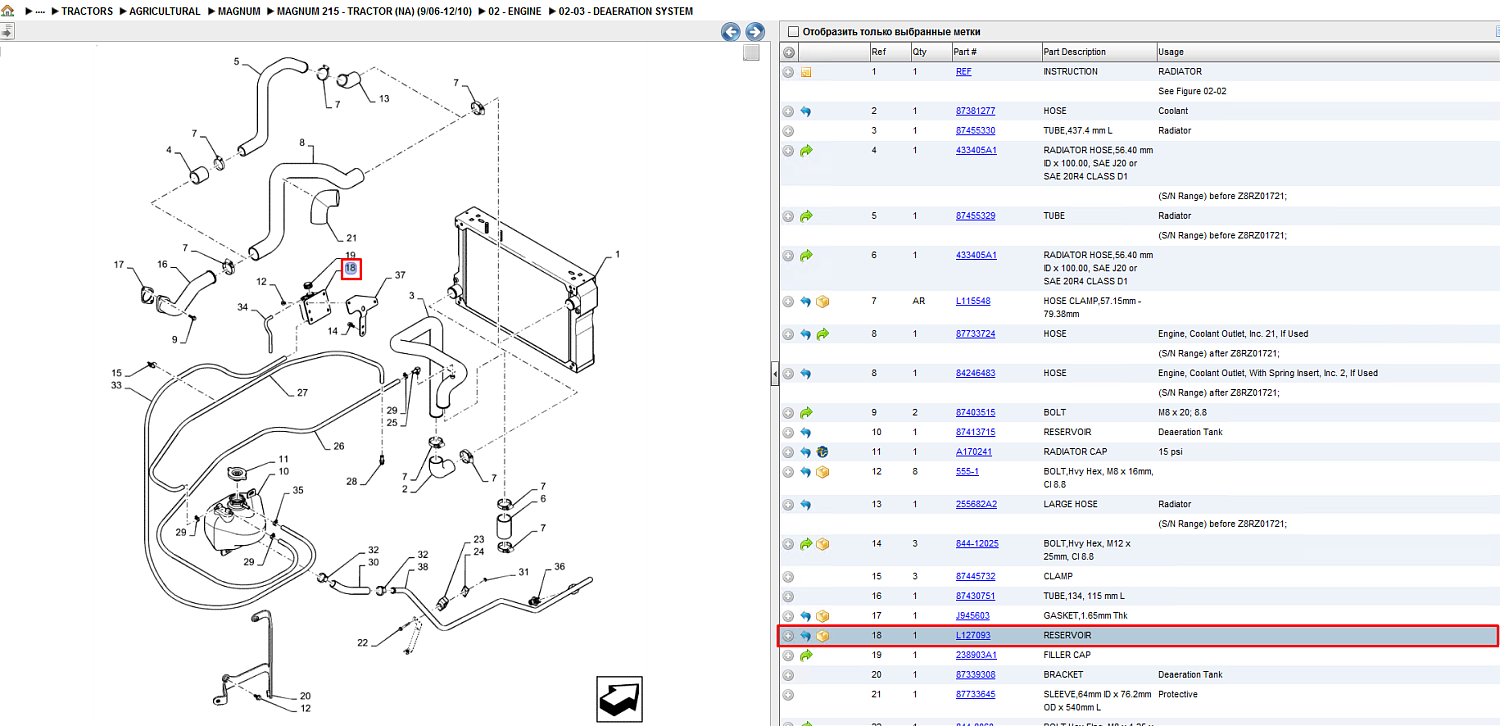Viewport: 1500px width, 726px height.
Task: Expand the RADIATOR CAP row plus icon
Action: tap(789, 452)
